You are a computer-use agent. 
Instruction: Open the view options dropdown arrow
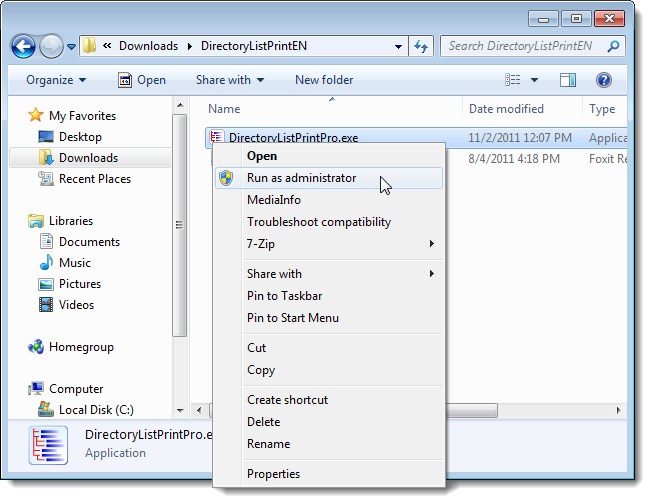[534, 80]
